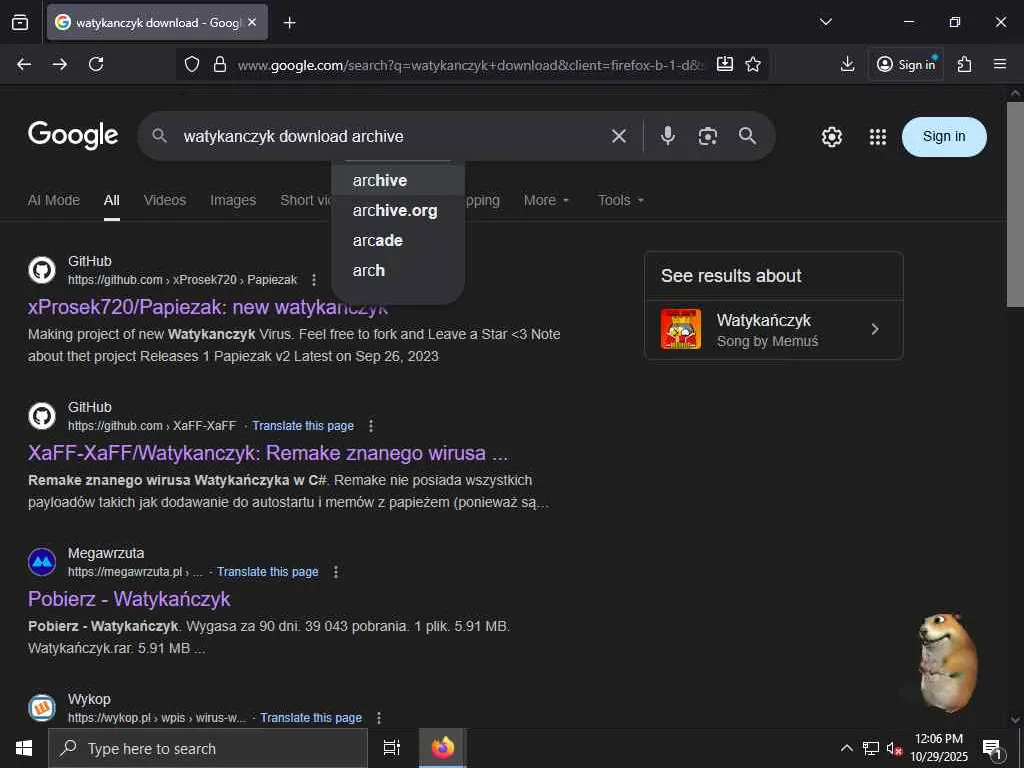This screenshot has width=1024, height=768.
Task: Open a new tab with plus button
Action: pos(289,23)
